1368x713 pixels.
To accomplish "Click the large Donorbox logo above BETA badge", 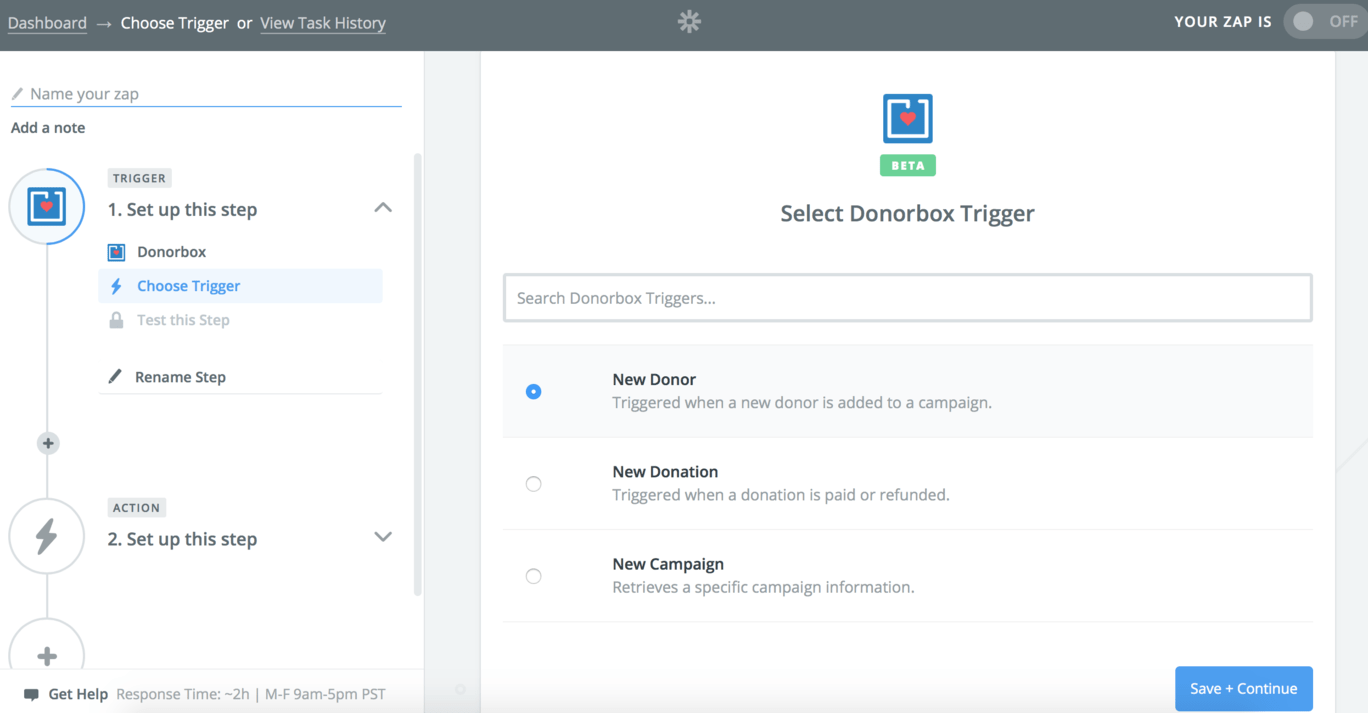I will tap(908, 118).
